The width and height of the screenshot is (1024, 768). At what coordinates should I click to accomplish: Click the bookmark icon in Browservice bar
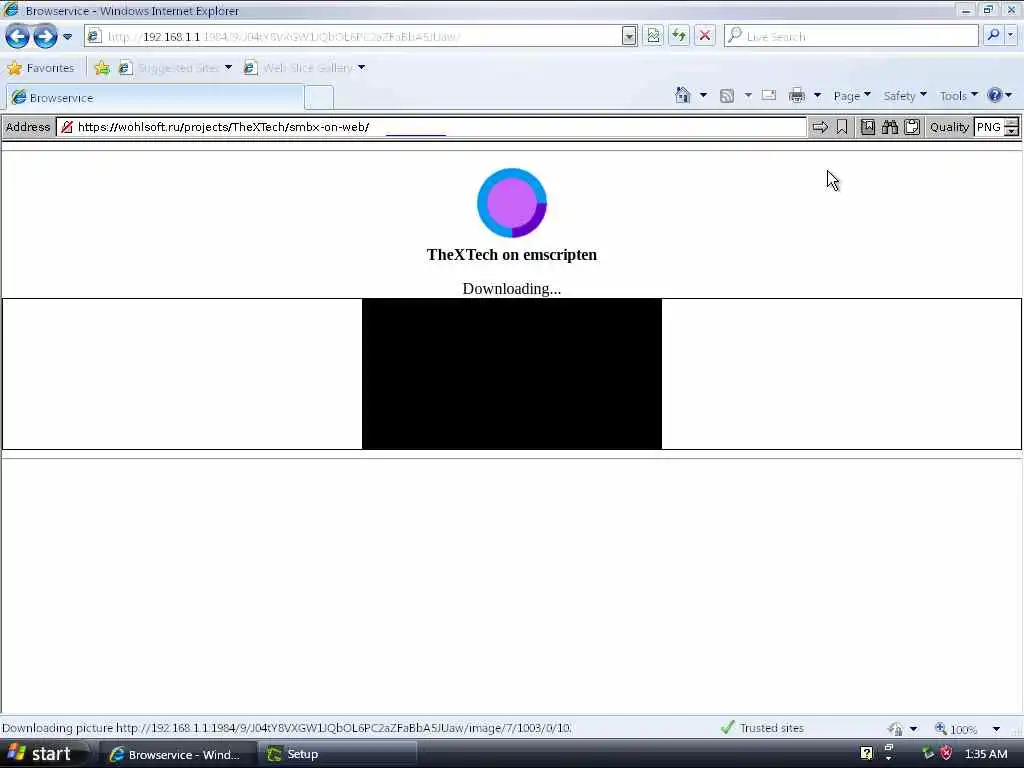[x=842, y=127]
